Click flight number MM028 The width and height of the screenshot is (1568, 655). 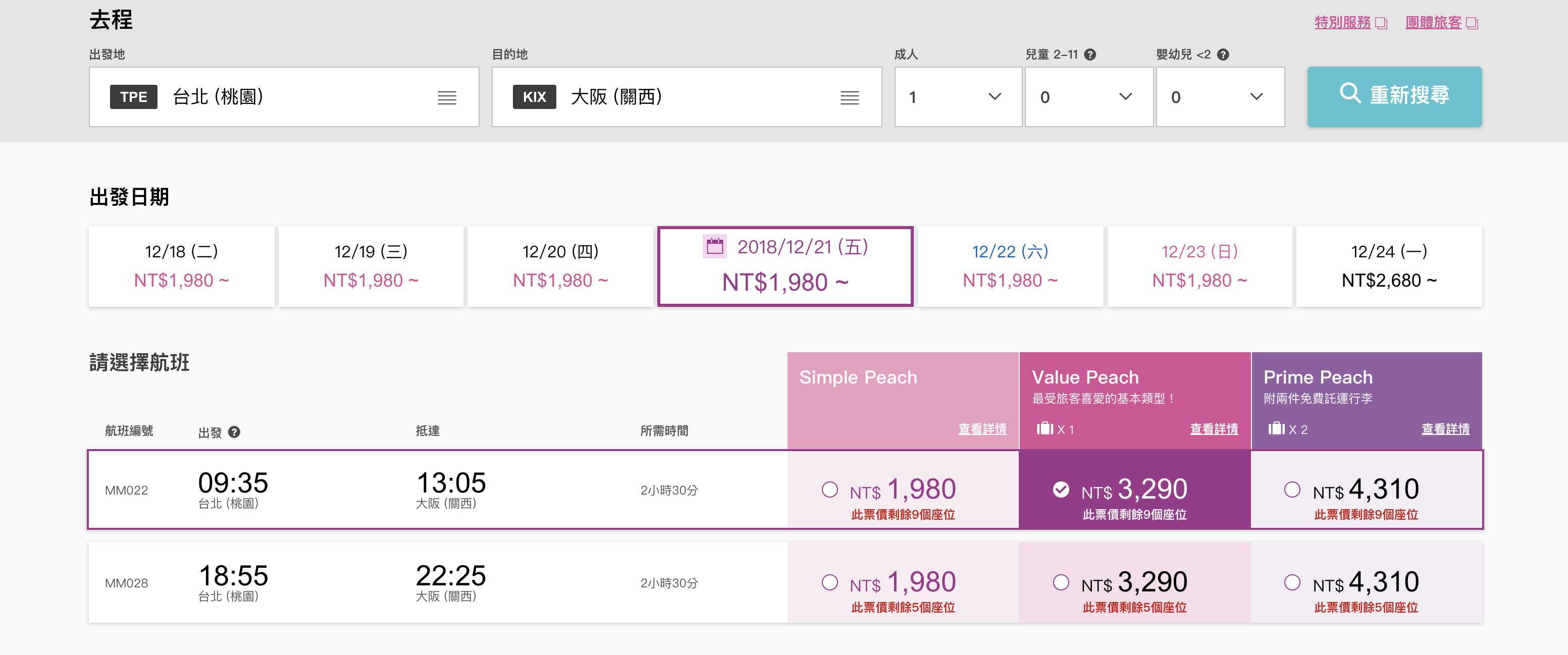pyautogui.click(x=126, y=583)
